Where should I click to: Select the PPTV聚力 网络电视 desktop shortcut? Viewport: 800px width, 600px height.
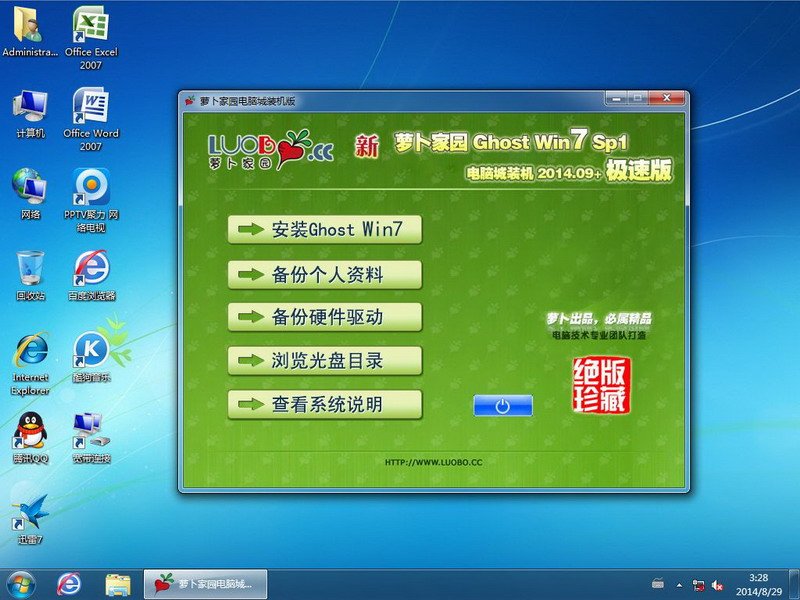pyautogui.click(x=91, y=200)
